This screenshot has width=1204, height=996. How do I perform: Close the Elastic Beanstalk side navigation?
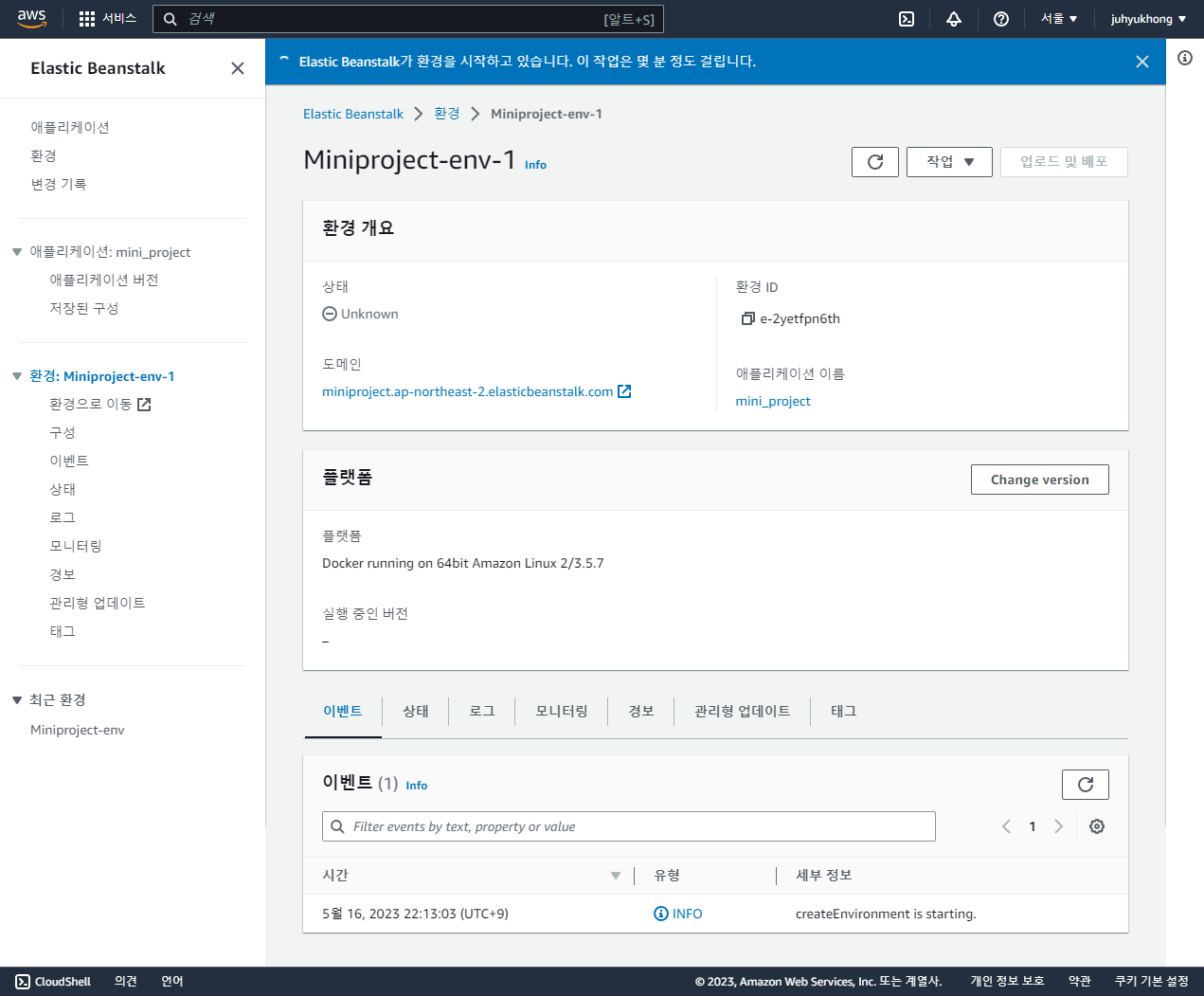[238, 68]
